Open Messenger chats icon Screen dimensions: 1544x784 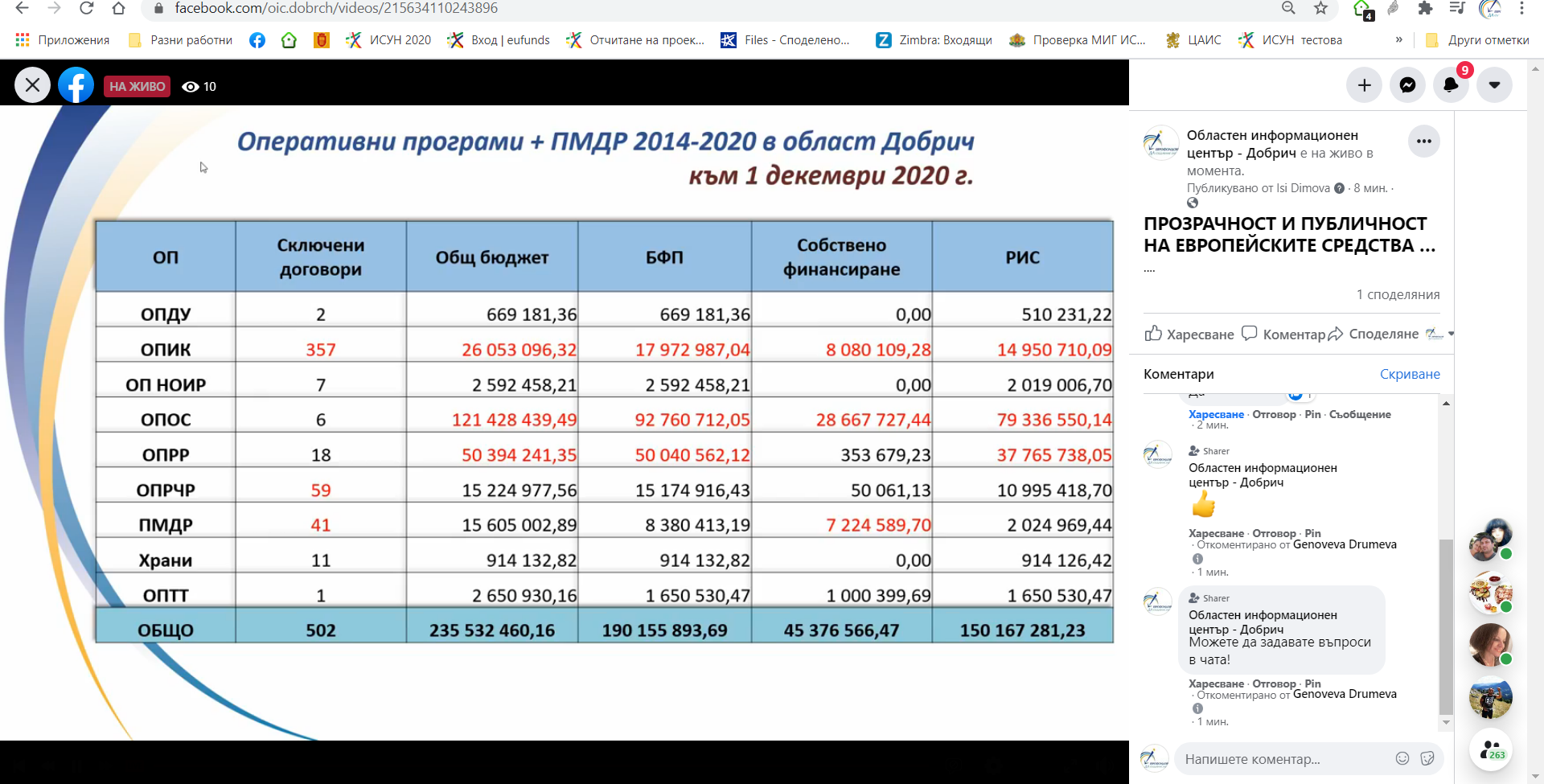(1407, 85)
